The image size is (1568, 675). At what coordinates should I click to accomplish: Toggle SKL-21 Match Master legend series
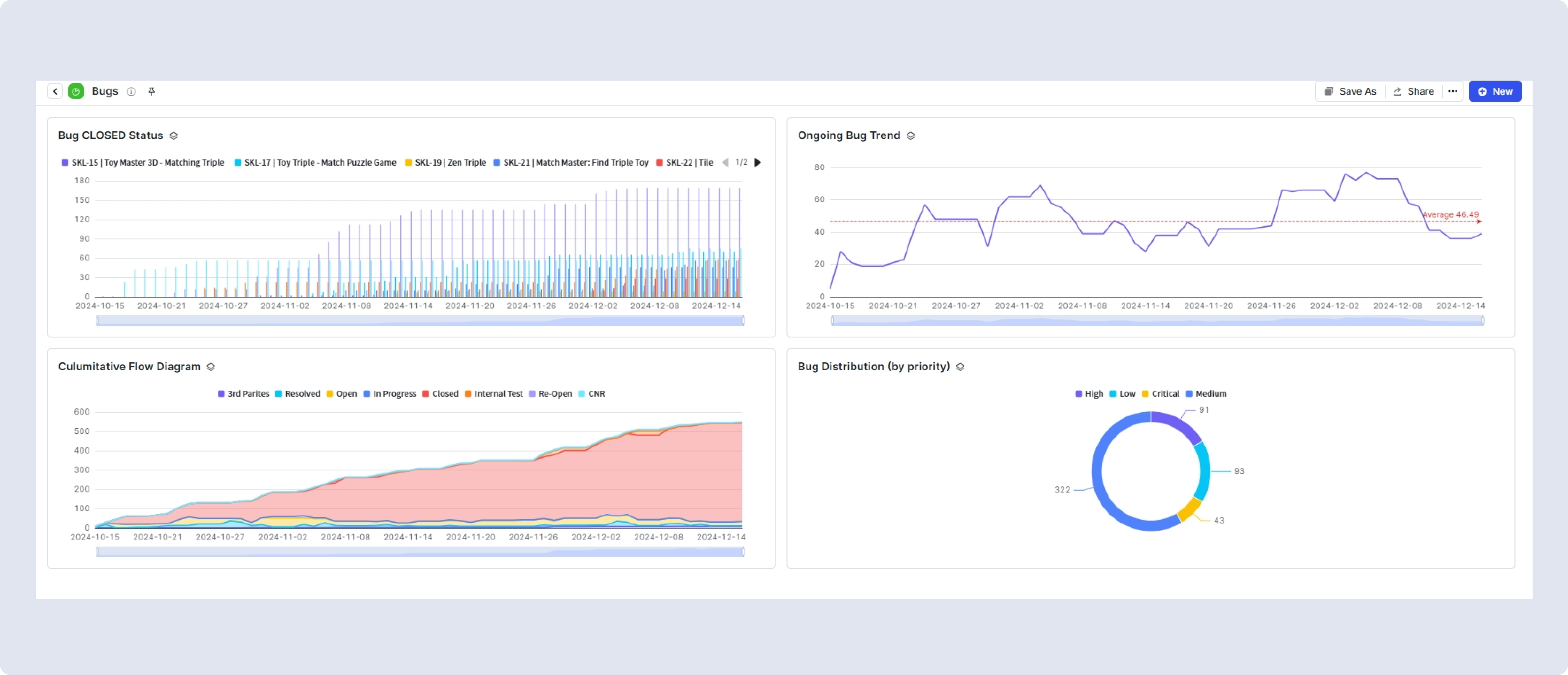point(571,163)
